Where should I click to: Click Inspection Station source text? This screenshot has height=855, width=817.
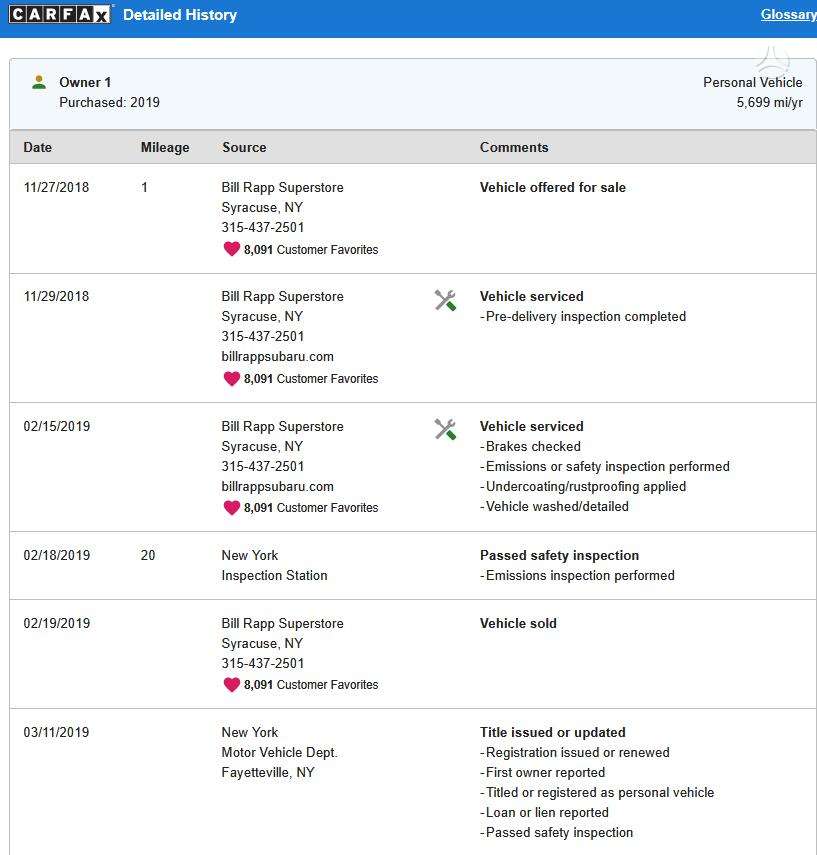tap(274, 576)
